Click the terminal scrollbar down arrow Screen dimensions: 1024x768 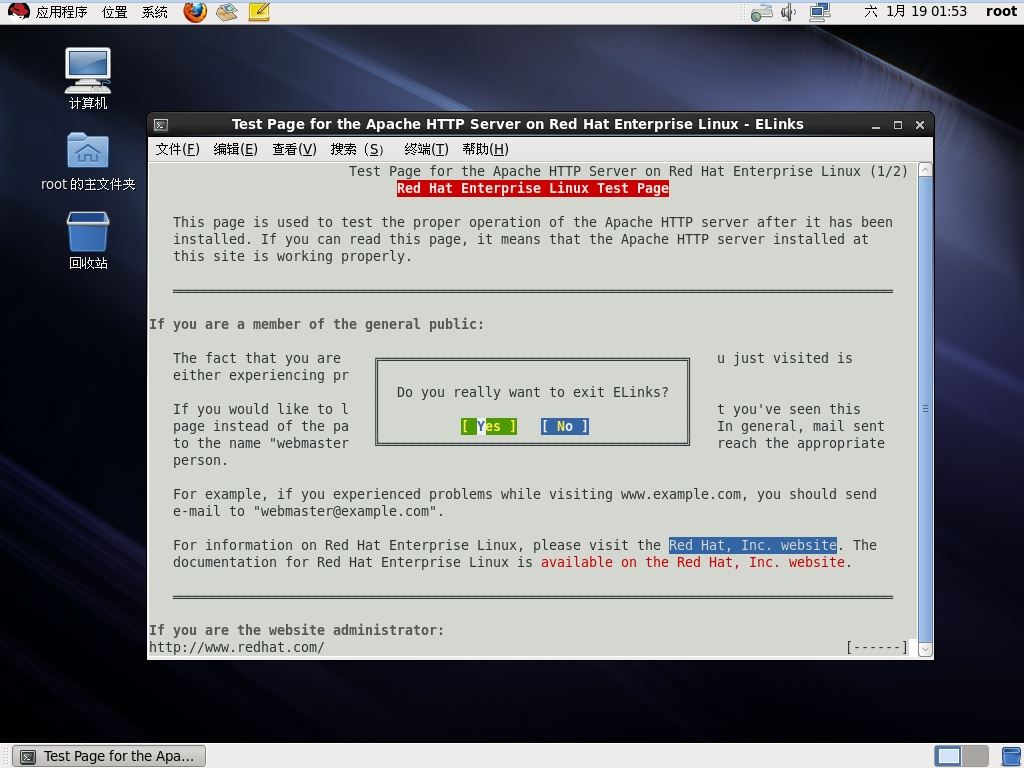[925, 649]
